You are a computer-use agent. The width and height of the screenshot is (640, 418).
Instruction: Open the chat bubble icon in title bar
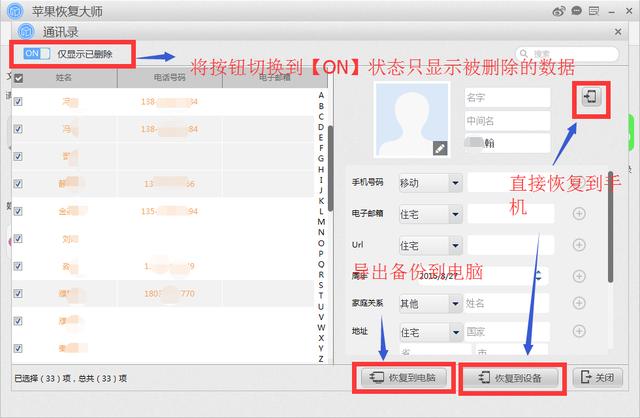click(x=576, y=11)
